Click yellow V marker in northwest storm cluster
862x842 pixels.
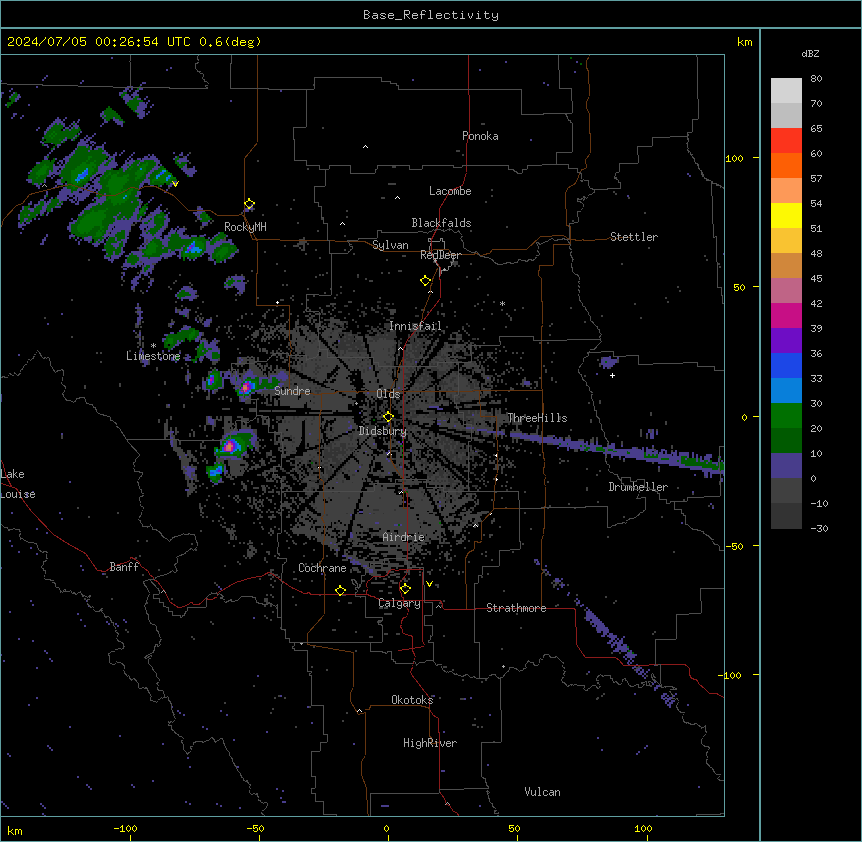pyautogui.click(x=175, y=184)
